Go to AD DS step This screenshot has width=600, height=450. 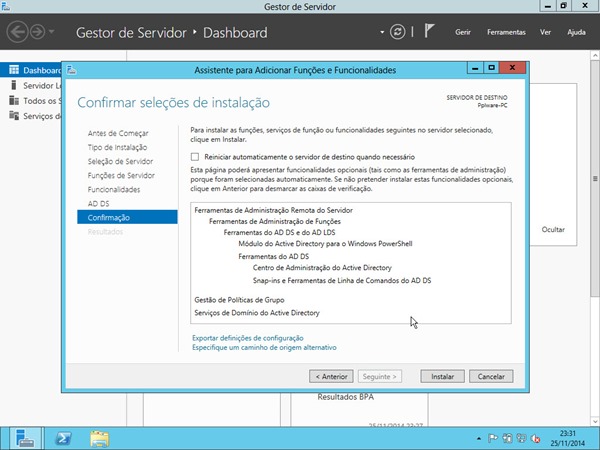[98, 204]
